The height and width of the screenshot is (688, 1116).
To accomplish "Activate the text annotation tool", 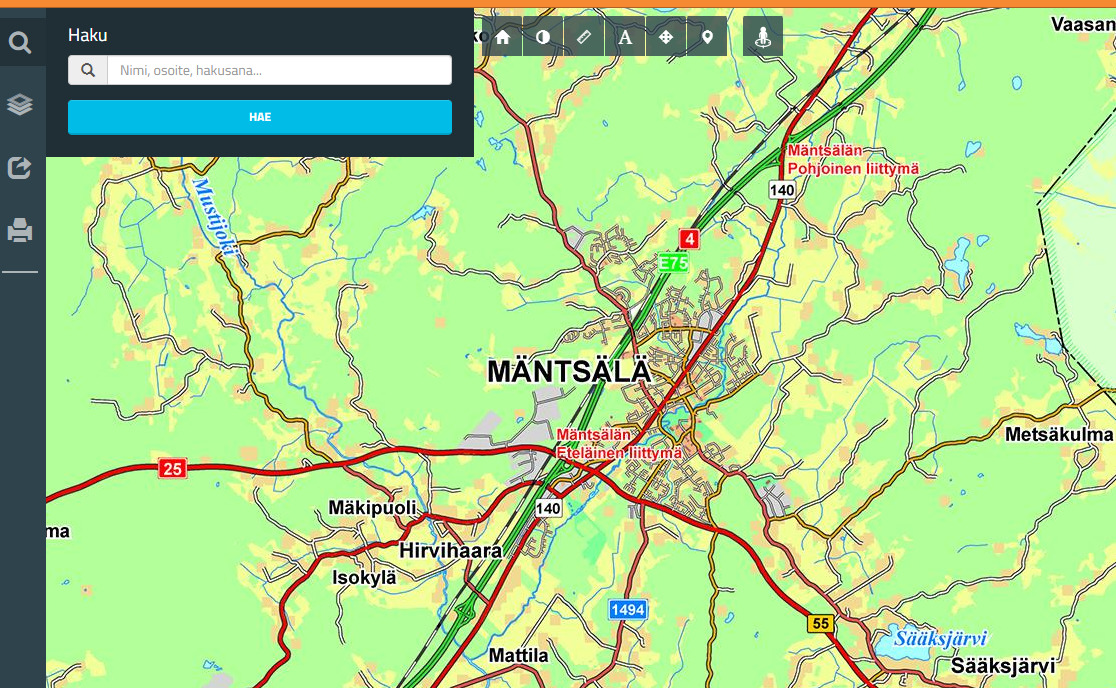I will [x=626, y=37].
